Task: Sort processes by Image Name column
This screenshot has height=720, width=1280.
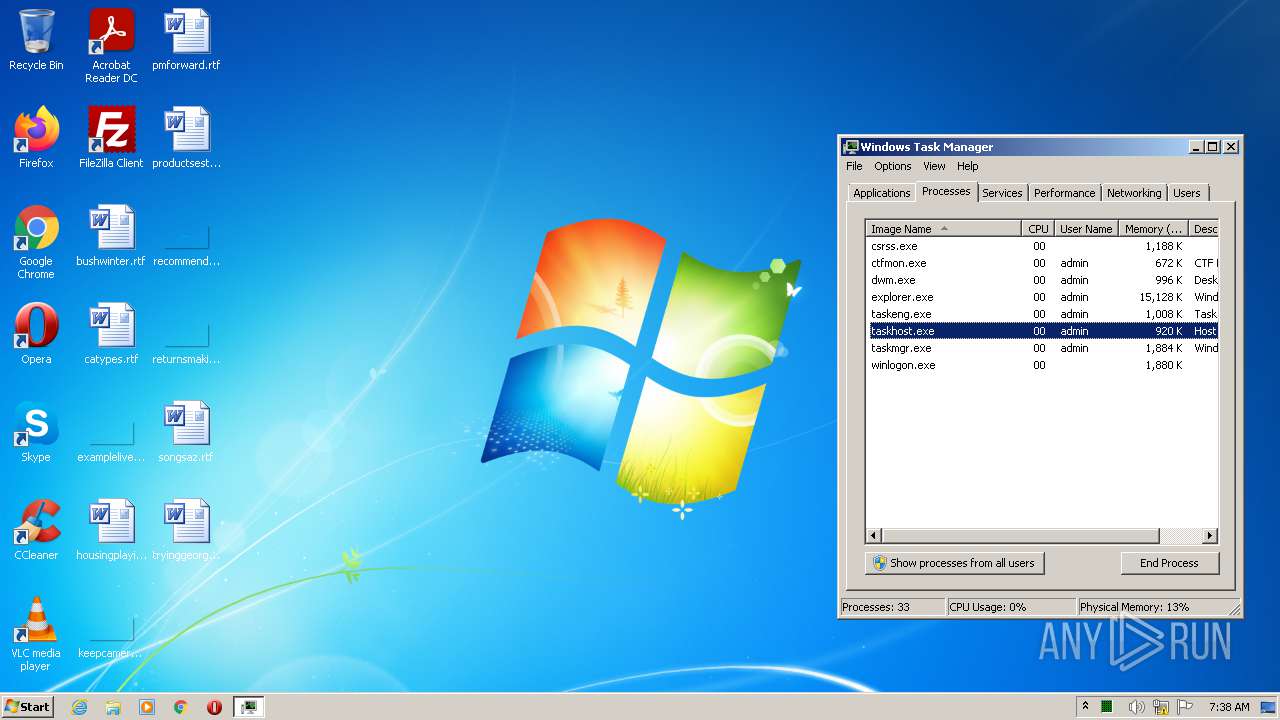Action: pyautogui.click(x=943, y=229)
